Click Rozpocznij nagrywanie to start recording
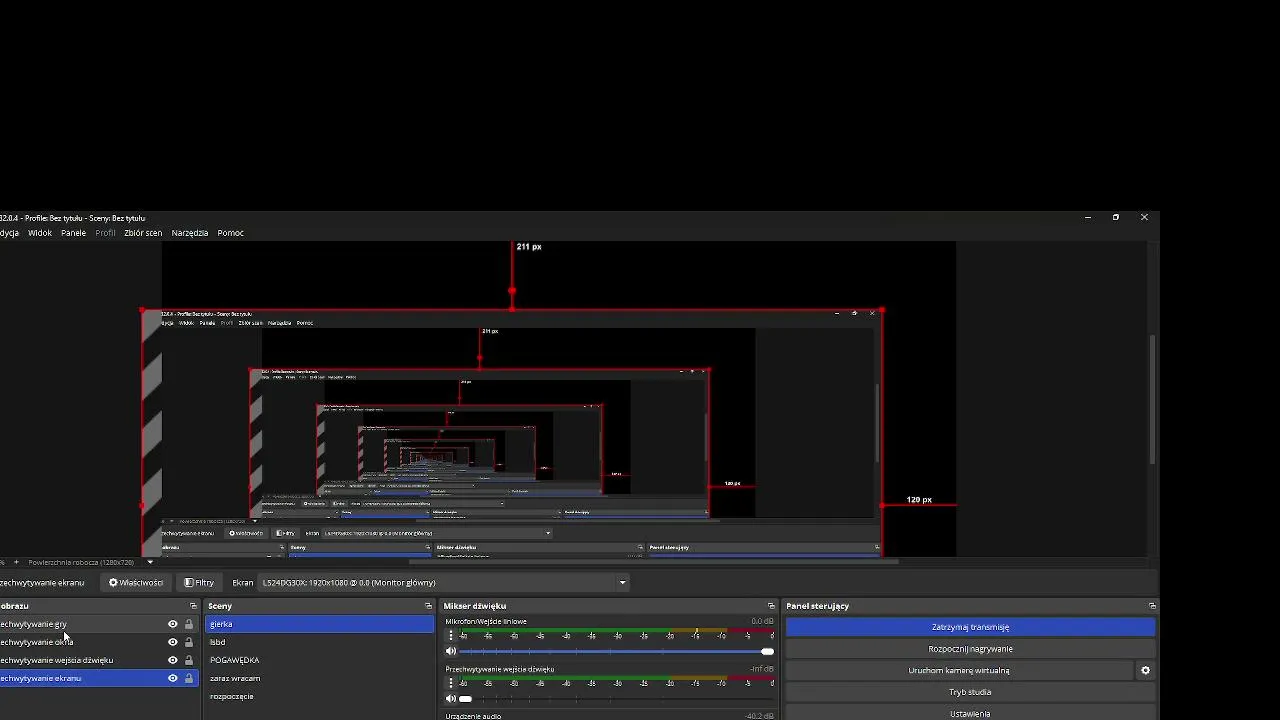This screenshot has width=1280, height=720. 970,649
